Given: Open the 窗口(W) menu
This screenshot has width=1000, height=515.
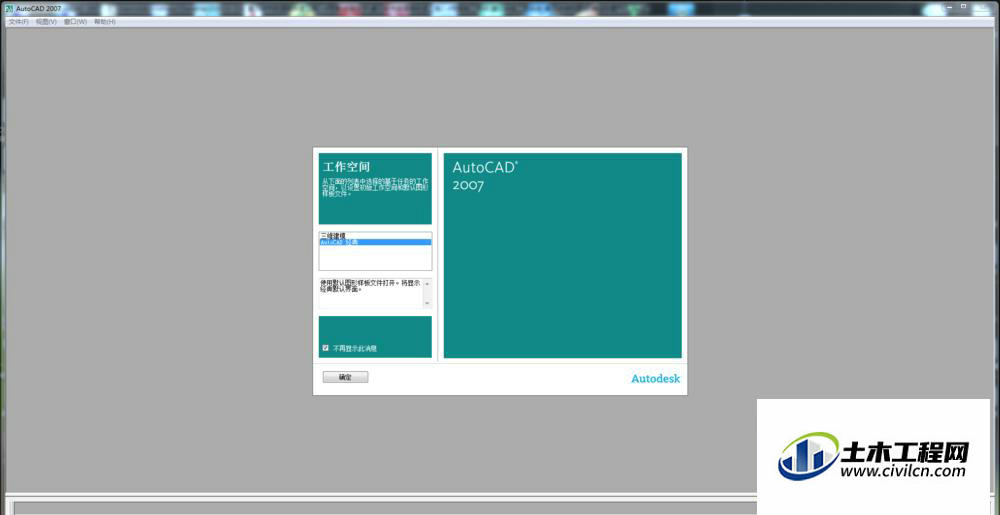Looking at the screenshot, I should tap(75, 22).
